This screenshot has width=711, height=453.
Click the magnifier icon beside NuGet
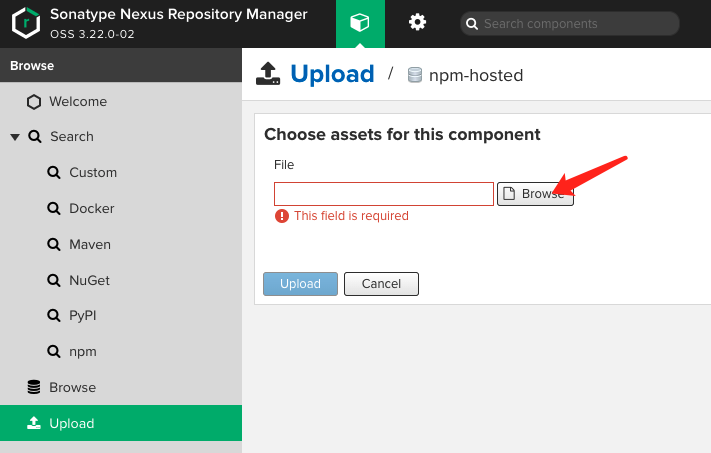54,280
